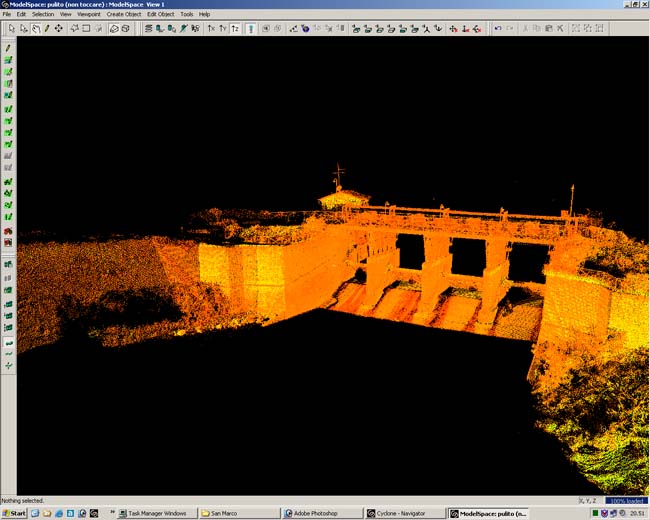Toggle the Ty axis lock button
650x520 pixels.
(x=223, y=29)
